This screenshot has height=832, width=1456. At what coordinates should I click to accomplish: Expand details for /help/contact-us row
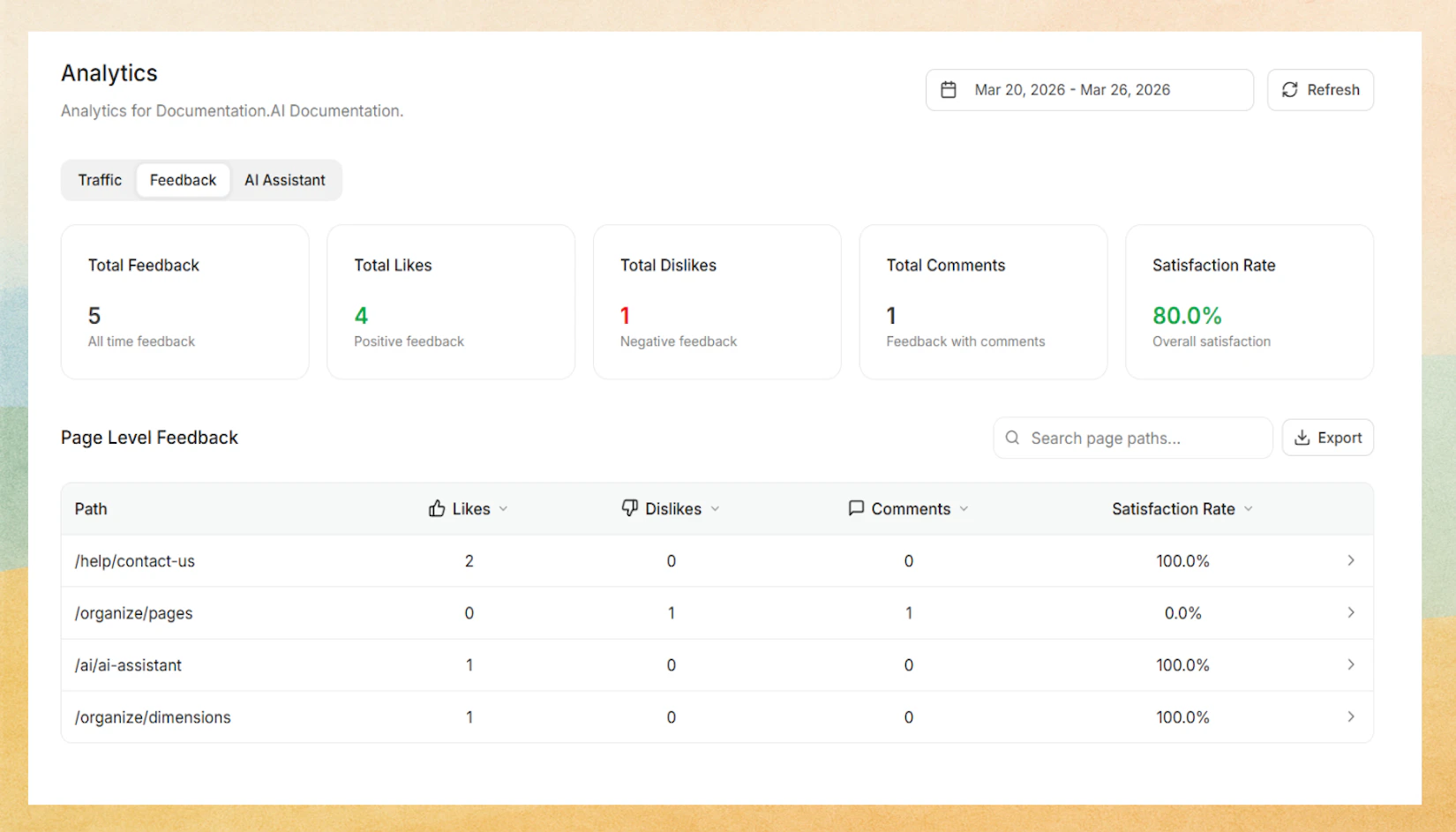(x=1350, y=560)
